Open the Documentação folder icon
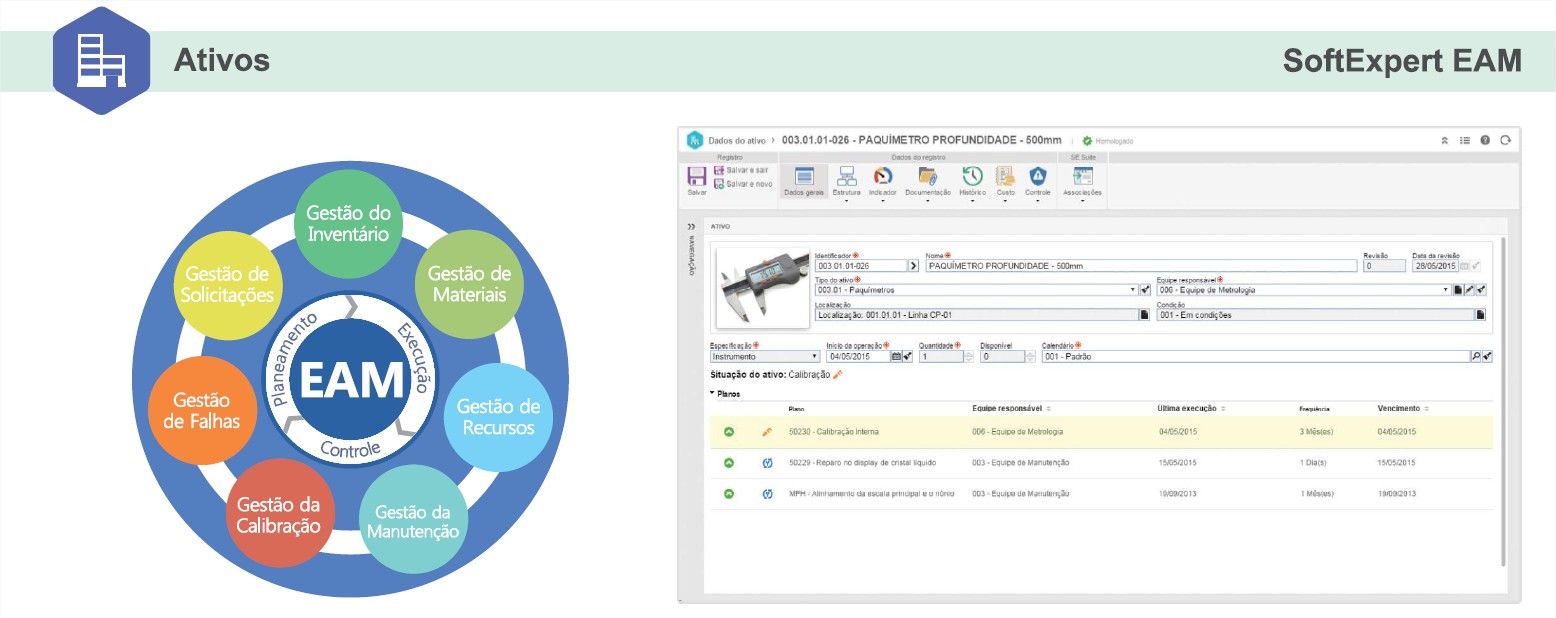 tap(927, 177)
